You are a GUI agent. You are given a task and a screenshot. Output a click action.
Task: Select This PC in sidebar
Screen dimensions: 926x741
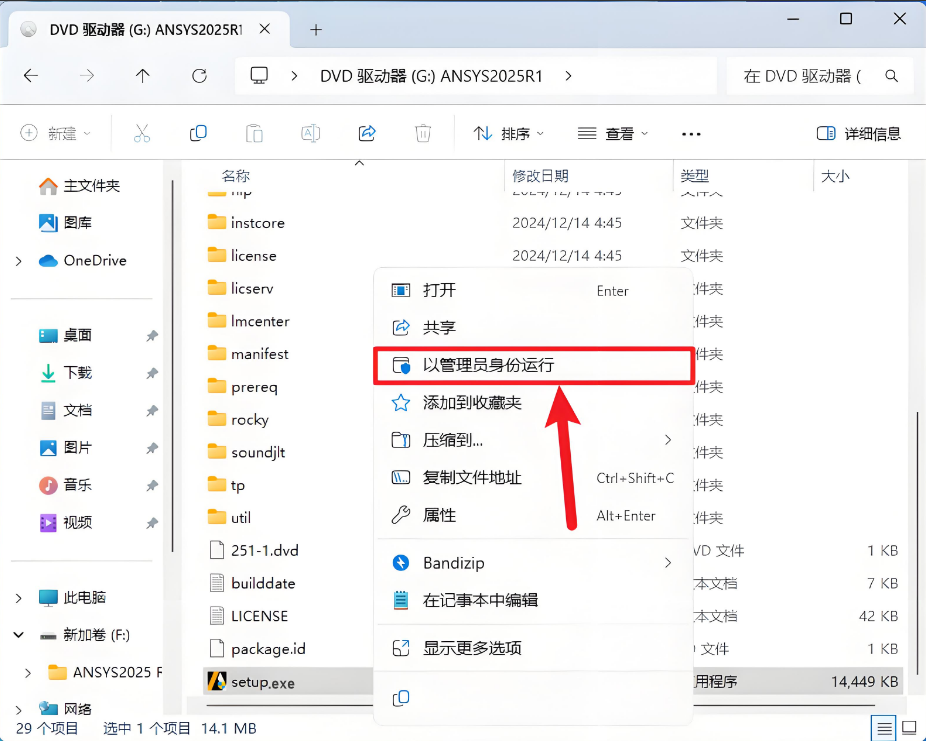72,598
